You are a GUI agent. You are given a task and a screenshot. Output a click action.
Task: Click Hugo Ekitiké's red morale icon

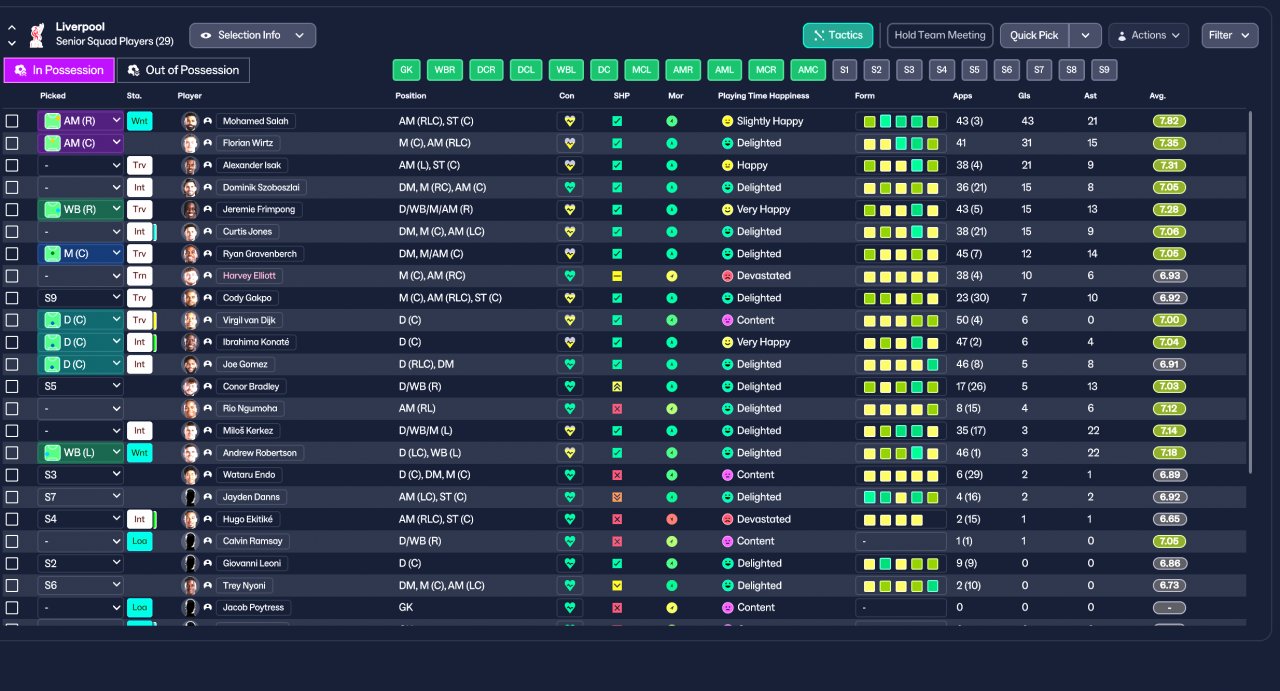[672, 519]
